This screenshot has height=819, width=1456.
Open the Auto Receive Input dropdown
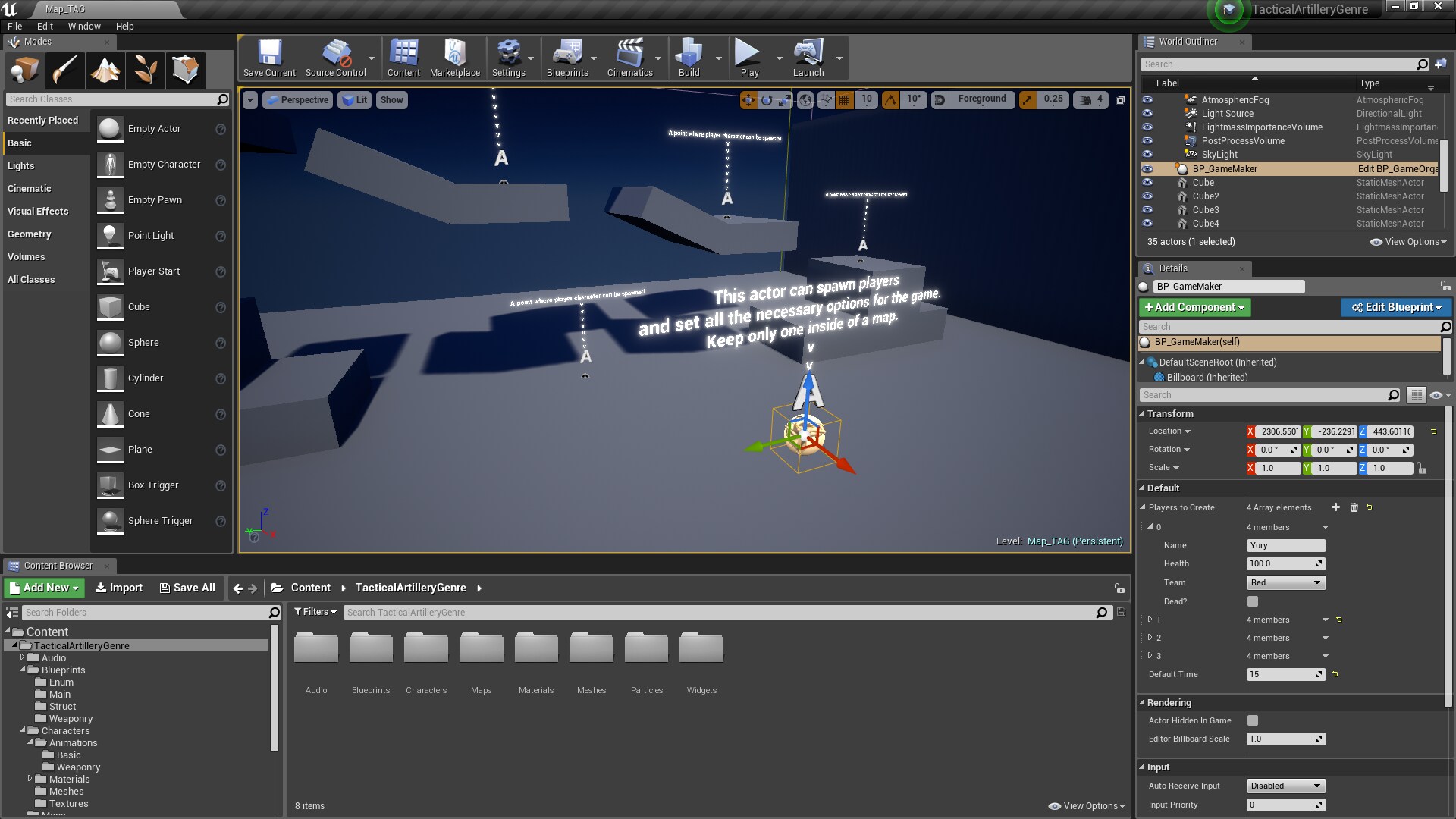pos(1285,786)
